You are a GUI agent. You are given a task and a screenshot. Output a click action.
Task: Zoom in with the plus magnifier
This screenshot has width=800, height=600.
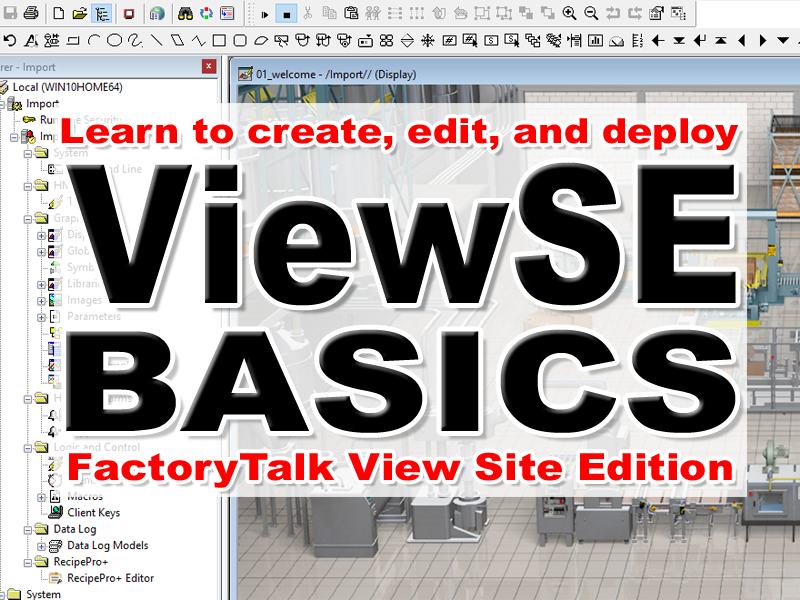pyautogui.click(x=569, y=13)
